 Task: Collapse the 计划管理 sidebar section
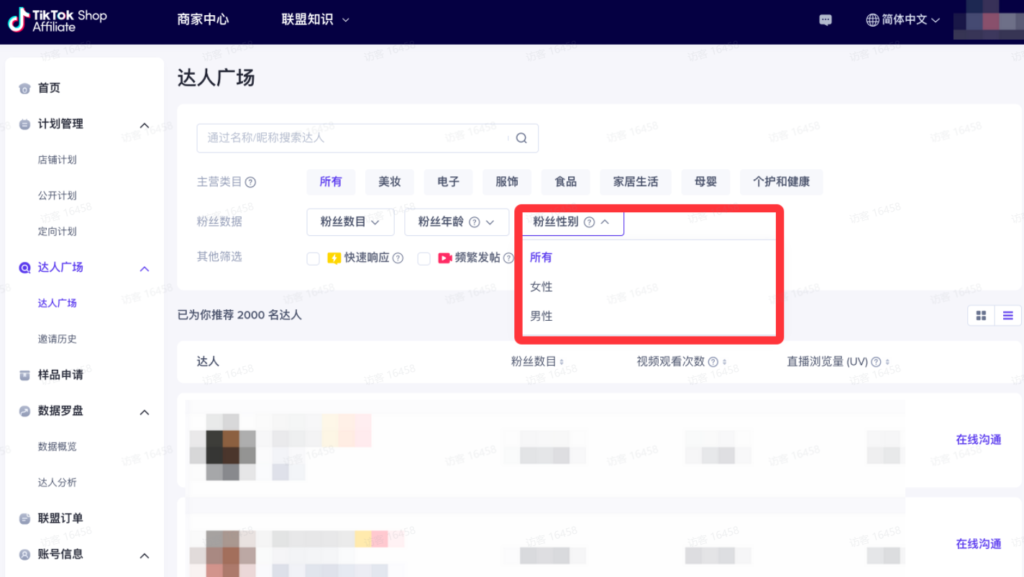[x=144, y=125]
